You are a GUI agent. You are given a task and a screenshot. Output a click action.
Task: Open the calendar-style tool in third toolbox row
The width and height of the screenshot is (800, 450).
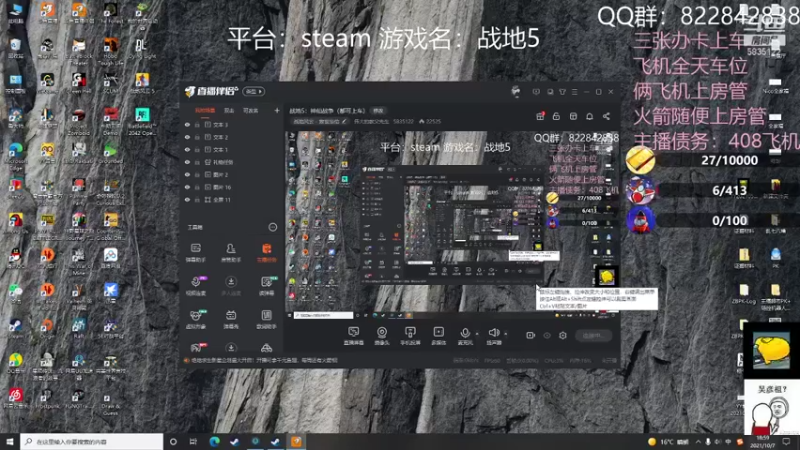click(231, 318)
